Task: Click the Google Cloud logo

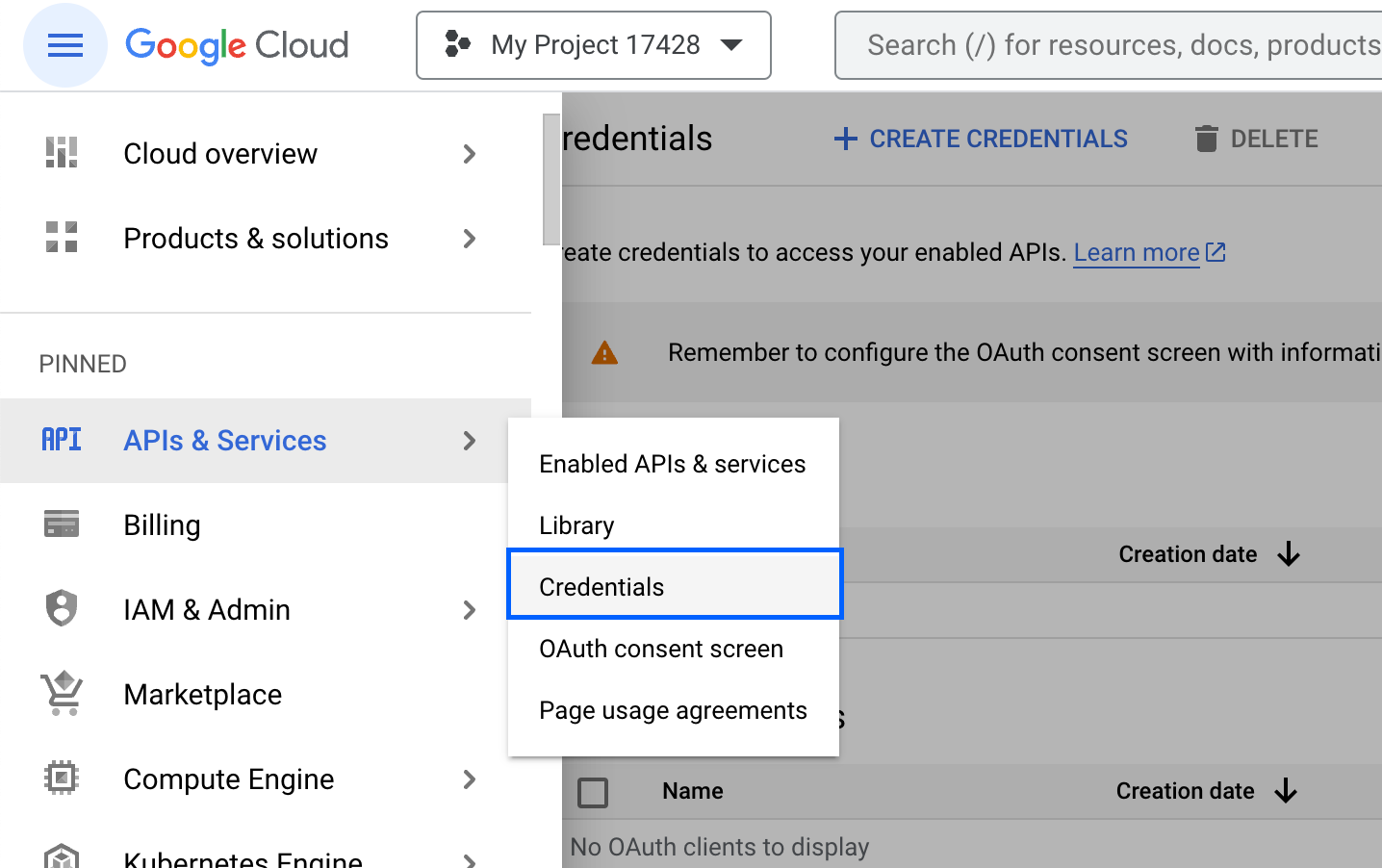Action: point(236,44)
